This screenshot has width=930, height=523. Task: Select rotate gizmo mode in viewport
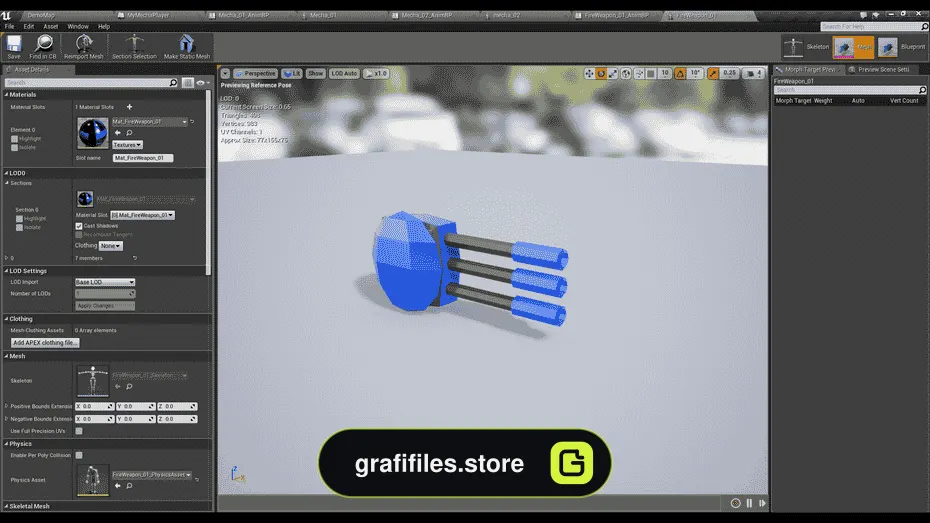pyautogui.click(x=601, y=74)
